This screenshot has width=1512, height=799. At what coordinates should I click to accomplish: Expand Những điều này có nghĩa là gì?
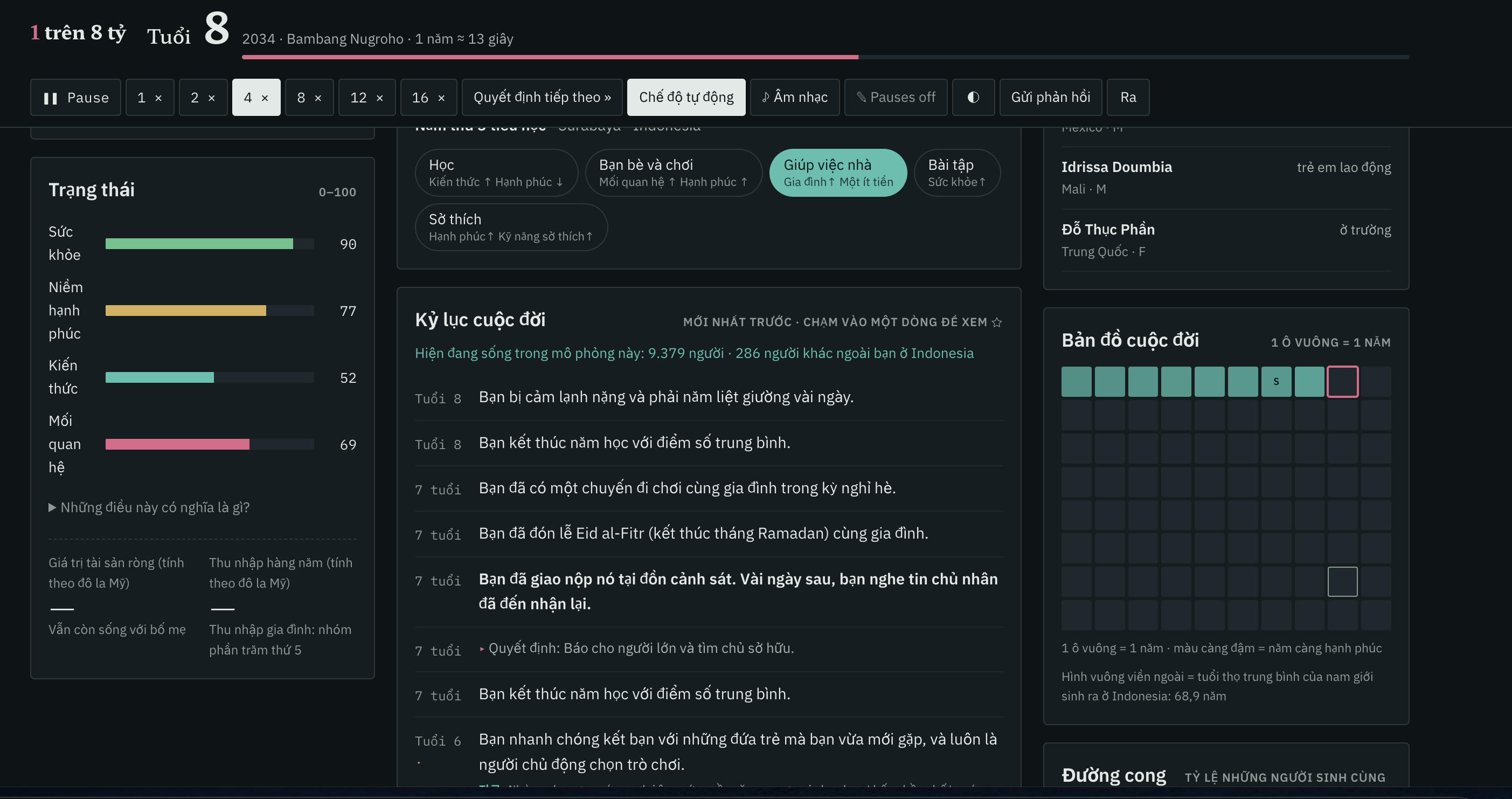pyautogui.click(x=149, y=507)
